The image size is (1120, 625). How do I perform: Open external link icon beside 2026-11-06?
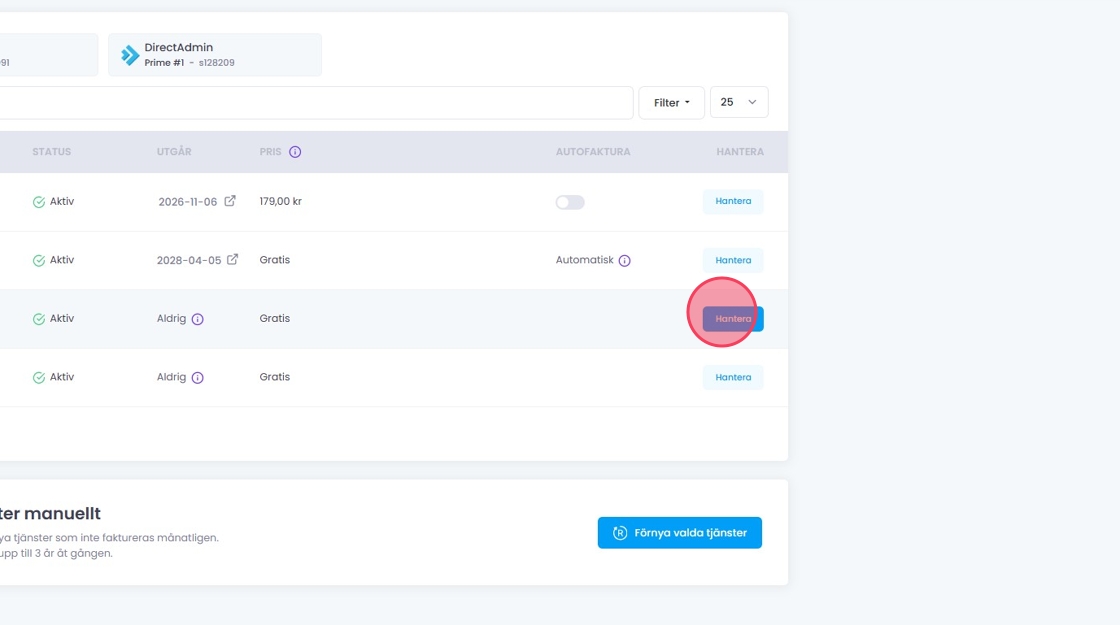pos(230,201)
